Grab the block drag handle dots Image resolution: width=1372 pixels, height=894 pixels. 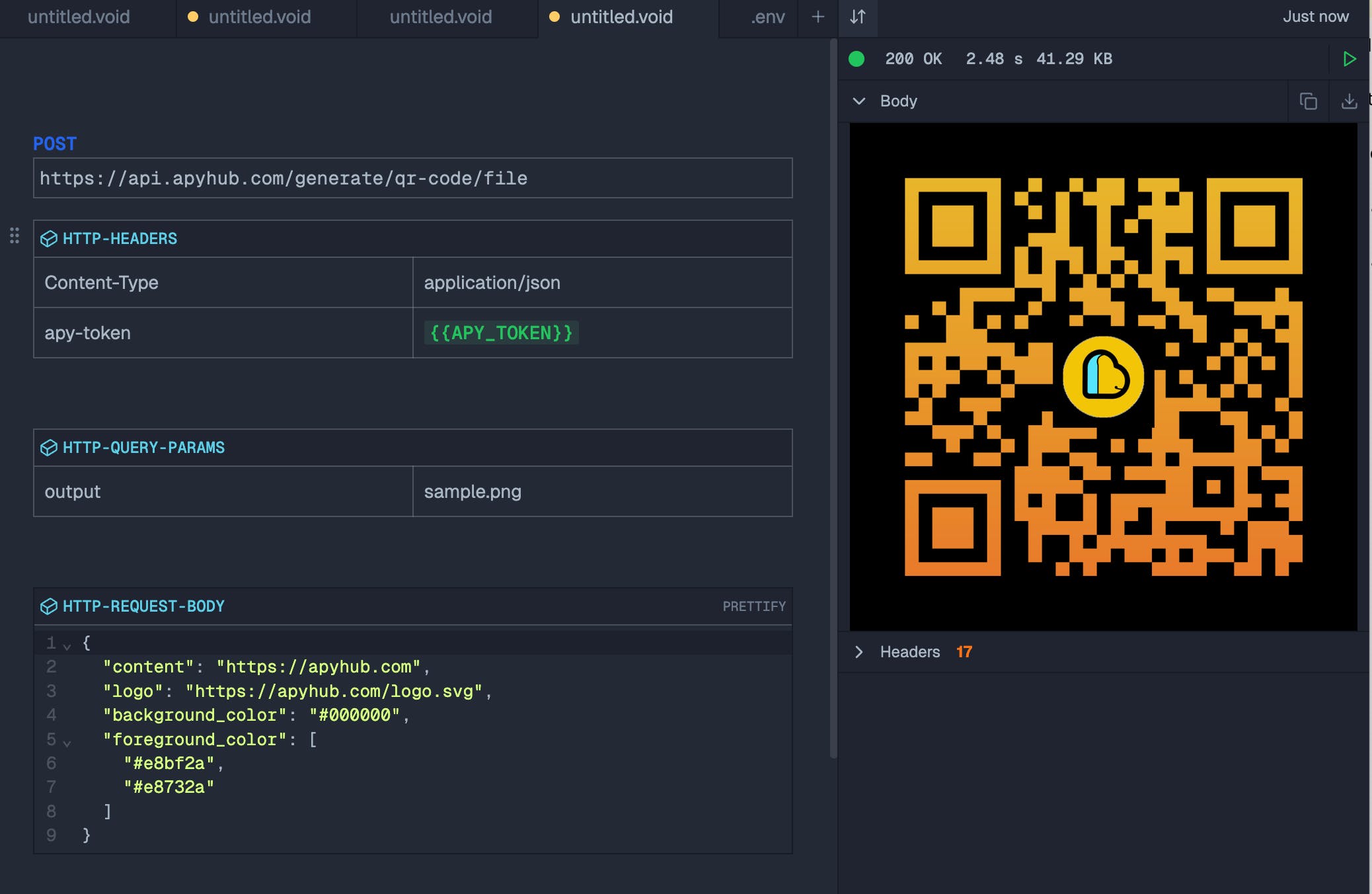point(15,235)
